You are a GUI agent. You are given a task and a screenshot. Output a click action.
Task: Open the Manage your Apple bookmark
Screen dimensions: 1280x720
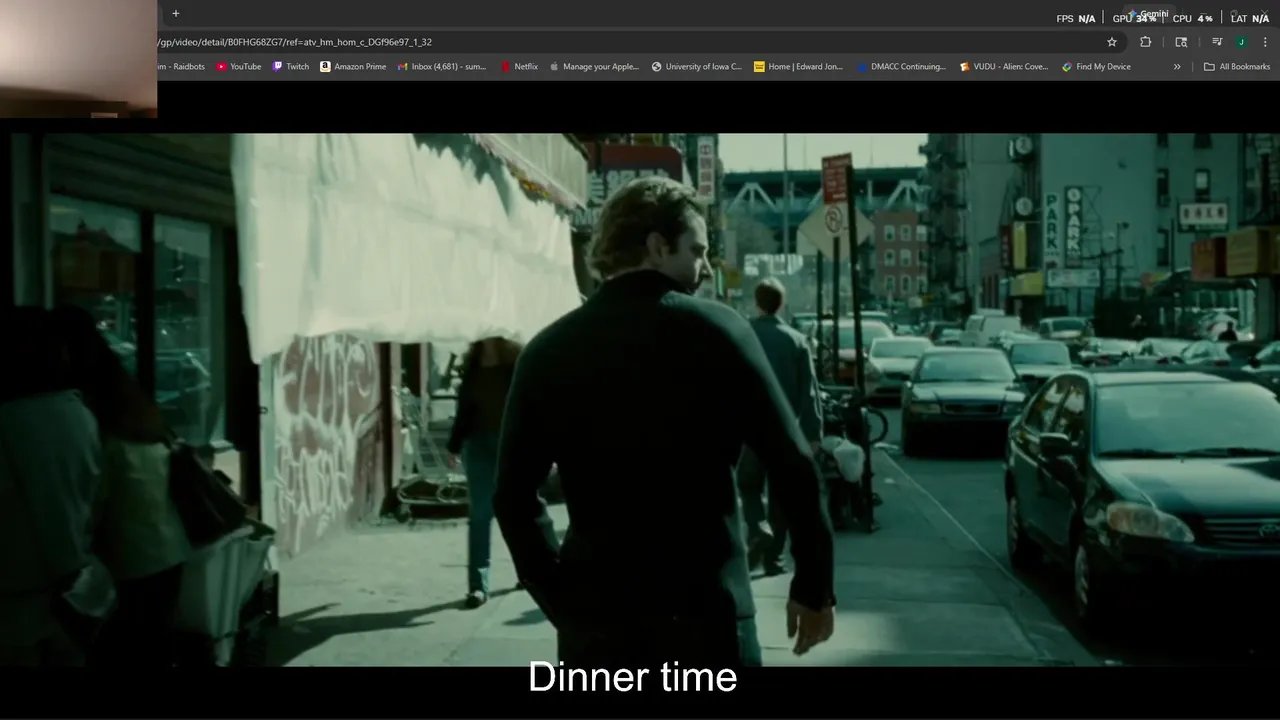pyautogui.click(x=594, y=67)
